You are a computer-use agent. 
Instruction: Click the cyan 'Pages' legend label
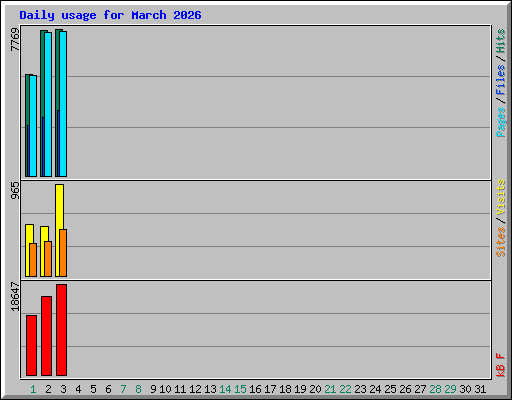click(x=501, y=122)
